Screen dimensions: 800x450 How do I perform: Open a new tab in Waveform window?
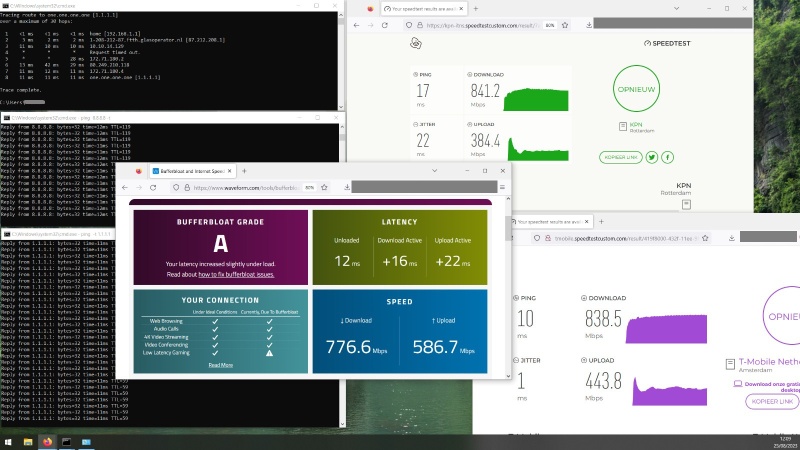244,171
